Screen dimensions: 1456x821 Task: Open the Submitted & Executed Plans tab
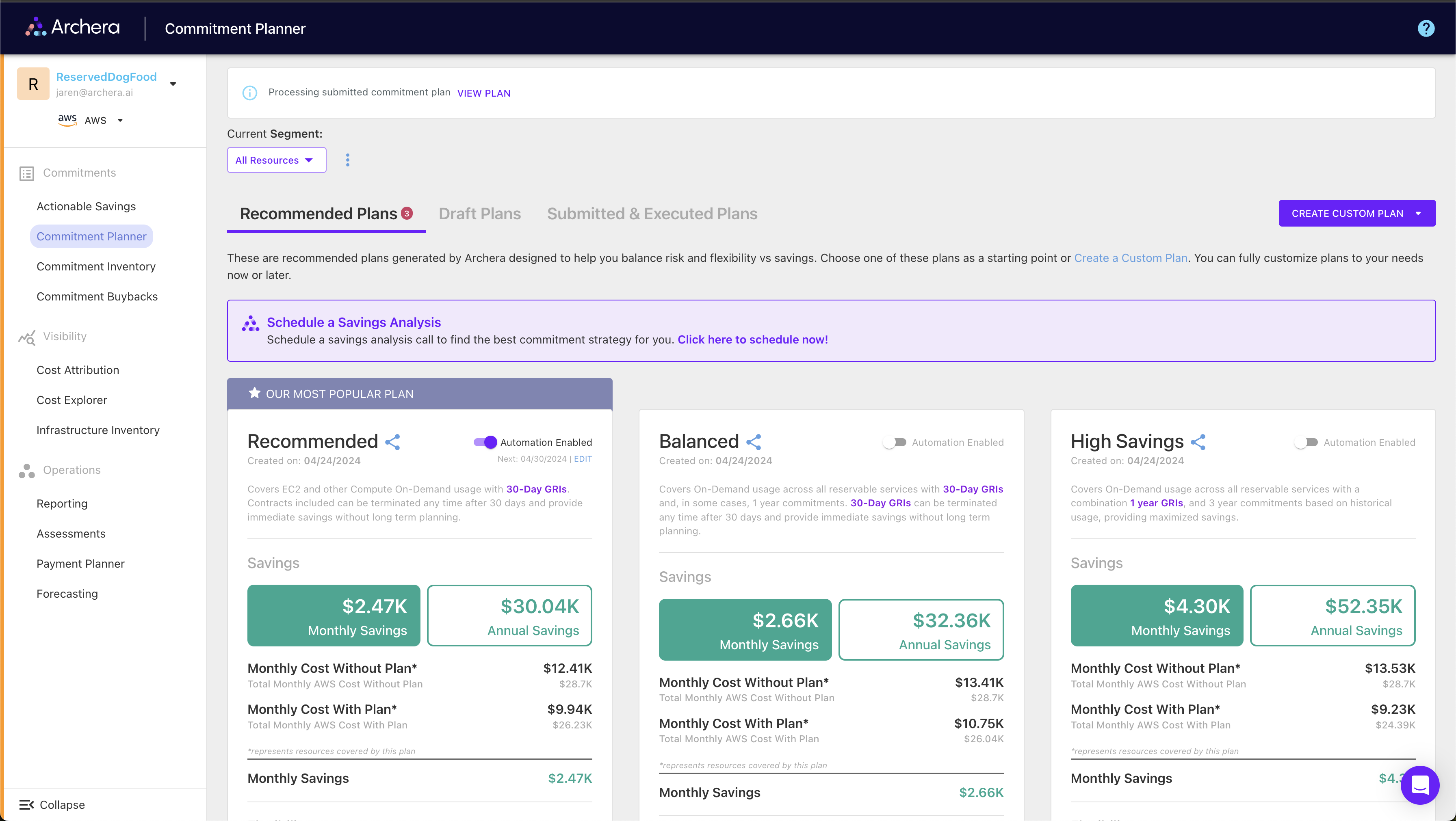[x=652, y=214]
